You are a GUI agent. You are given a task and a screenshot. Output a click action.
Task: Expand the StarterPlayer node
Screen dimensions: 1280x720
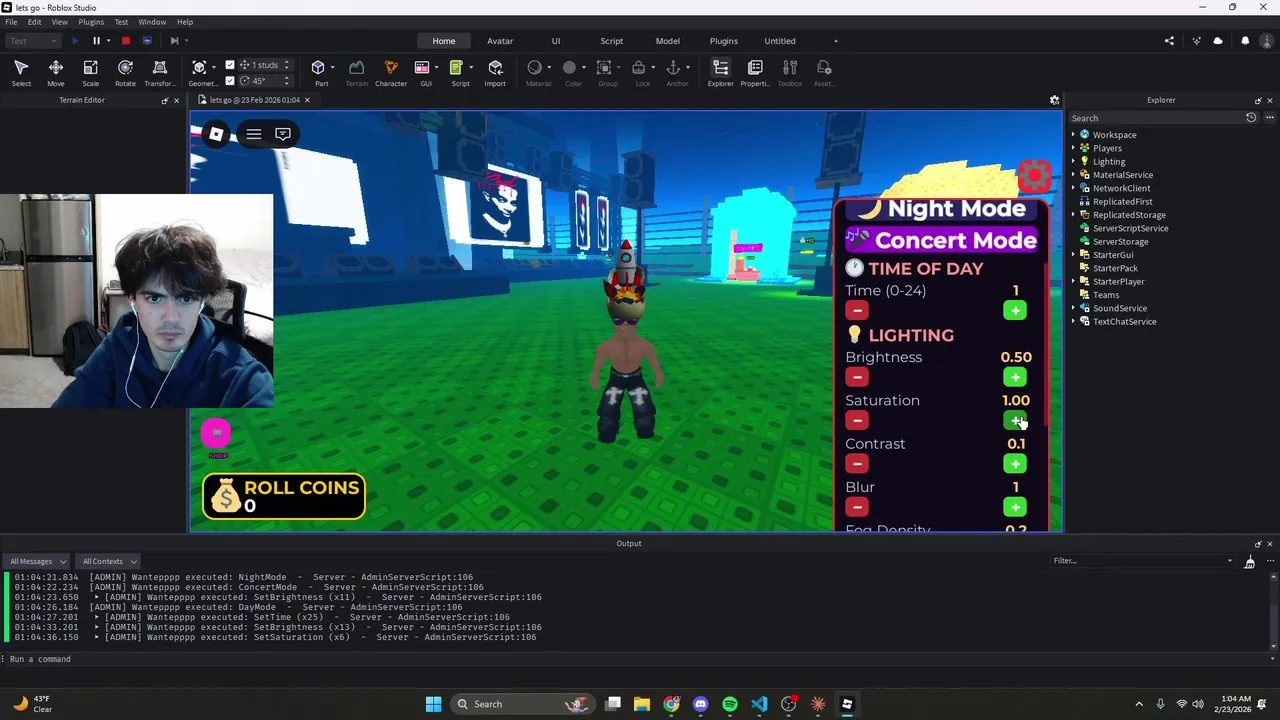pos(1074,281)
